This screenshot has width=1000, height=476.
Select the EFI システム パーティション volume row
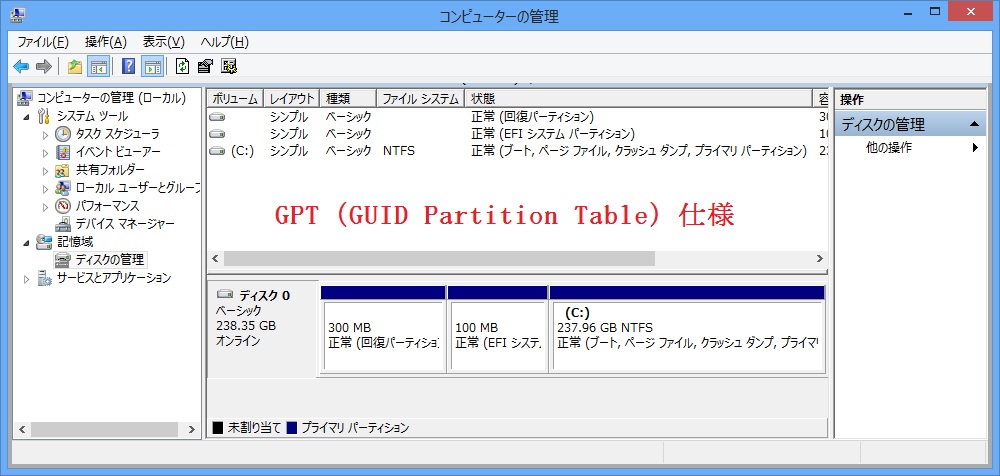coord(517,134)
